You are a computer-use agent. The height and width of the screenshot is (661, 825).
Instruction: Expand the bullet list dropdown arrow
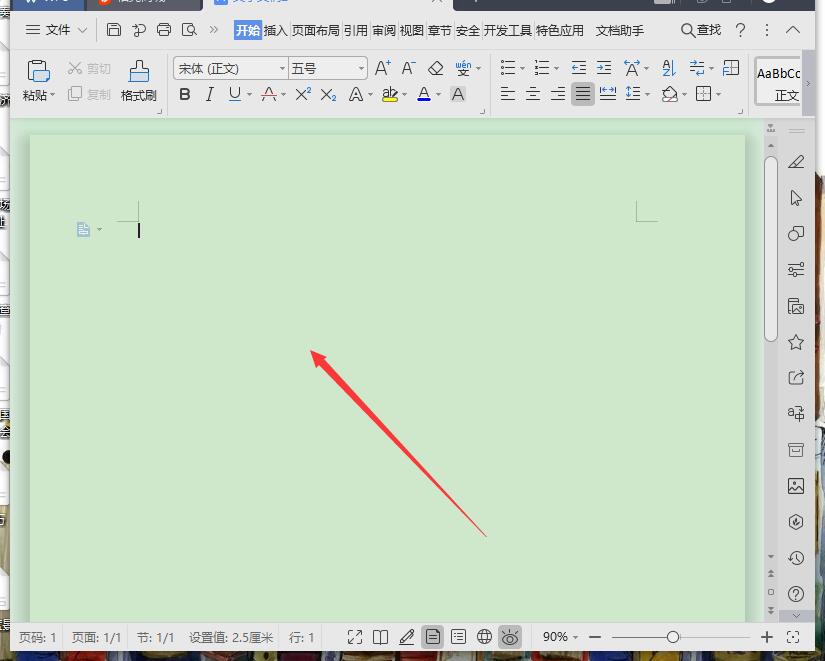click(x=522, y=68)
